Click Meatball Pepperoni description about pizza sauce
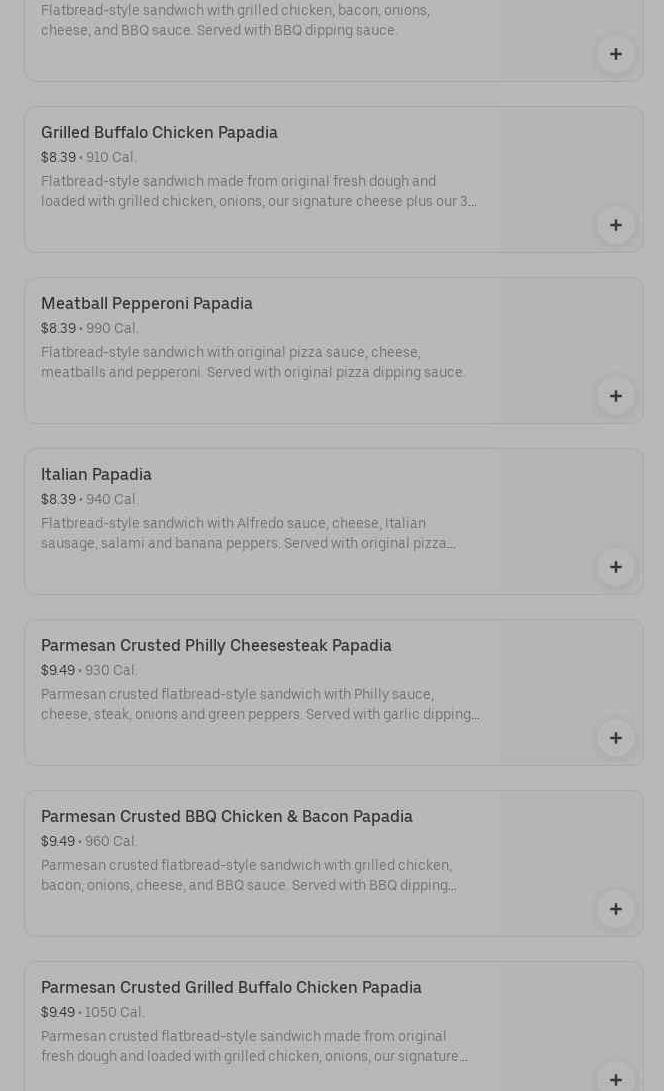 (x=253, y=362)
